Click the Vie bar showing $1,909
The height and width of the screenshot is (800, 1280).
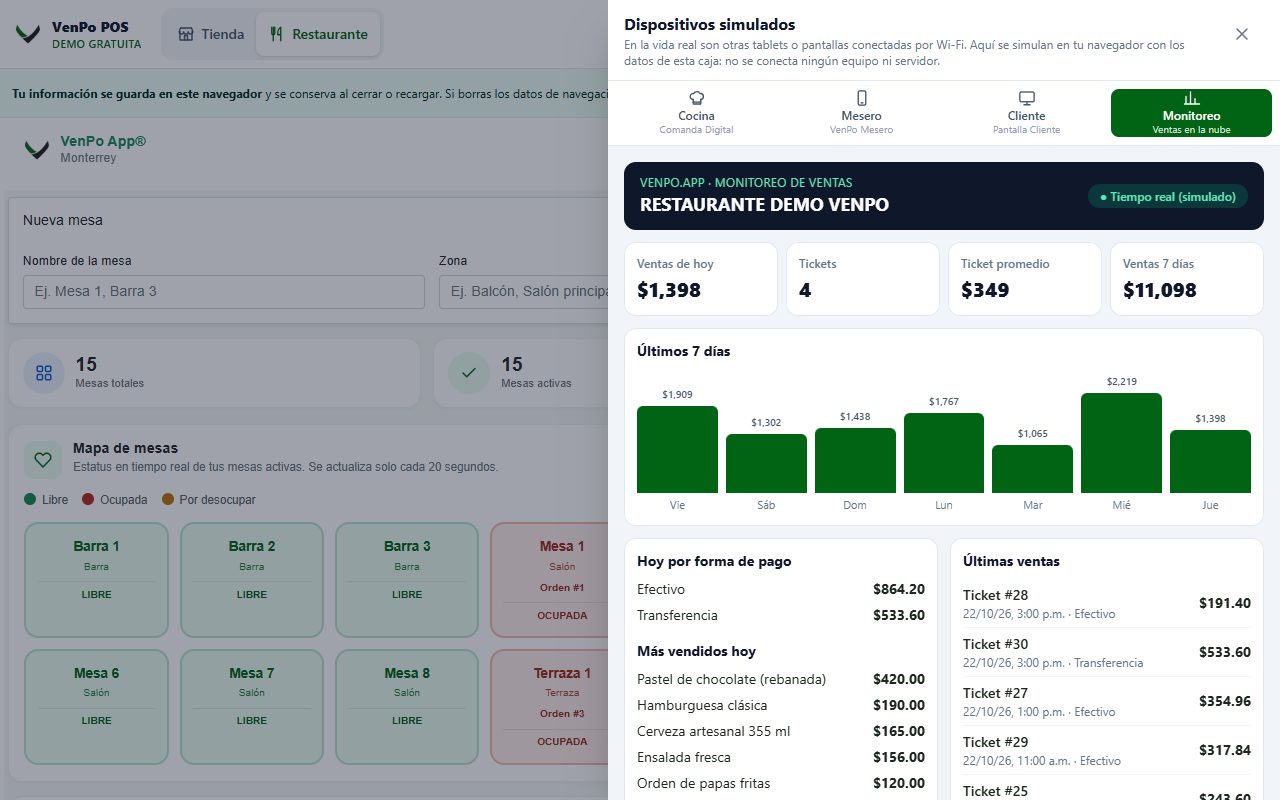click(x=677, y=449)
